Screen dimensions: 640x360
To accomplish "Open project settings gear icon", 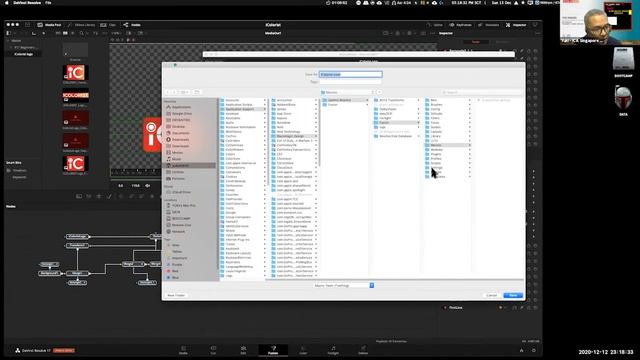I will 533,350.
